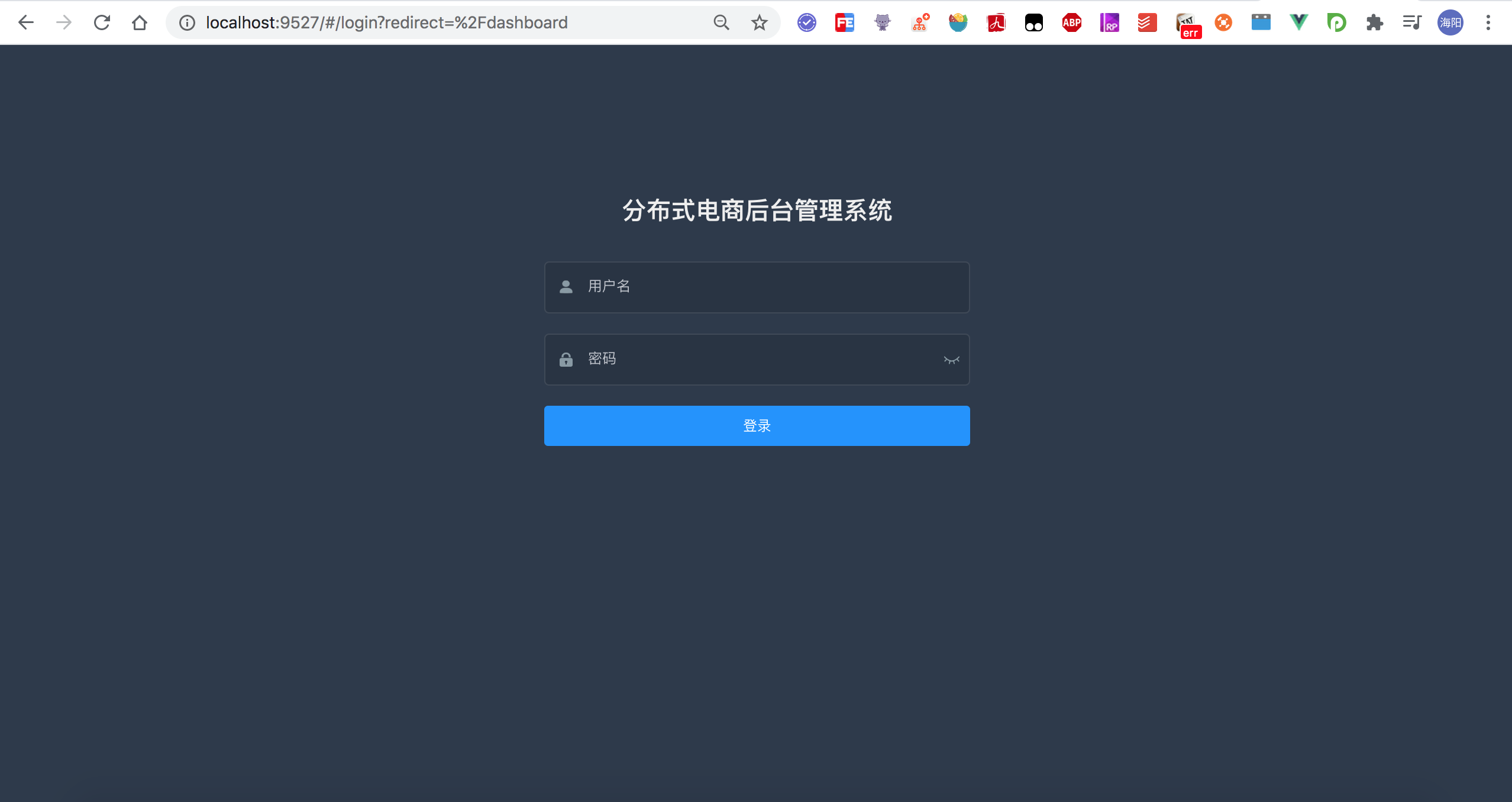Open the 海阳 profile avatar

(1450, 22)
